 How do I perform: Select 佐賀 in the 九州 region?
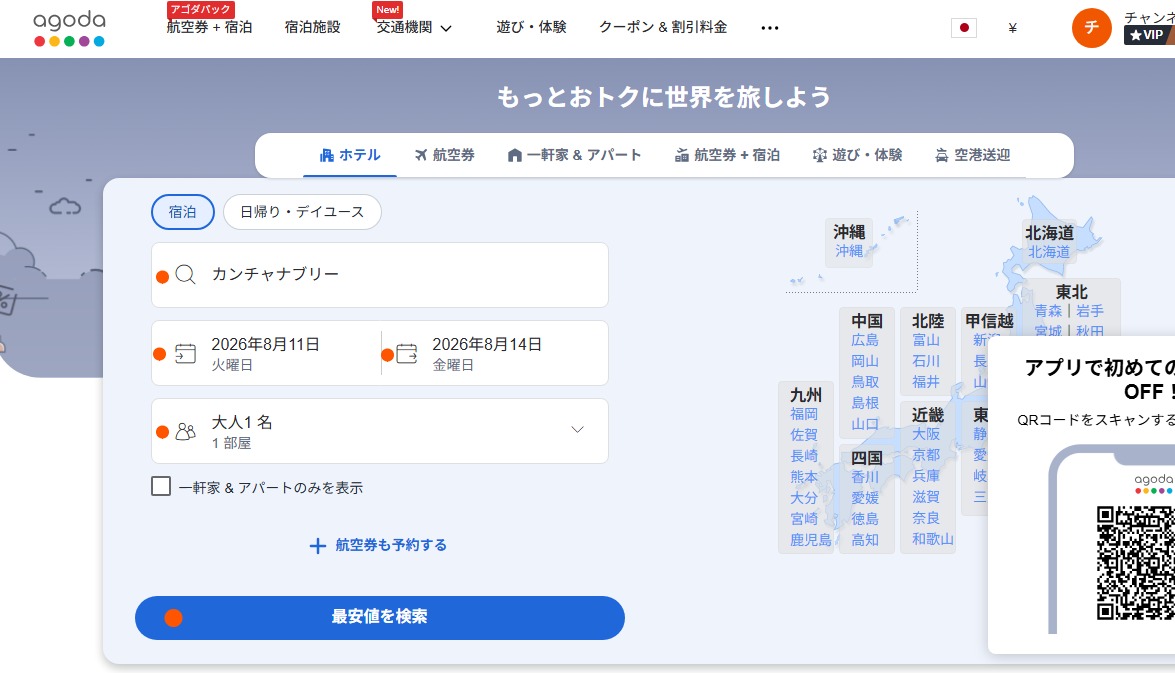click(x=804, y=435)
